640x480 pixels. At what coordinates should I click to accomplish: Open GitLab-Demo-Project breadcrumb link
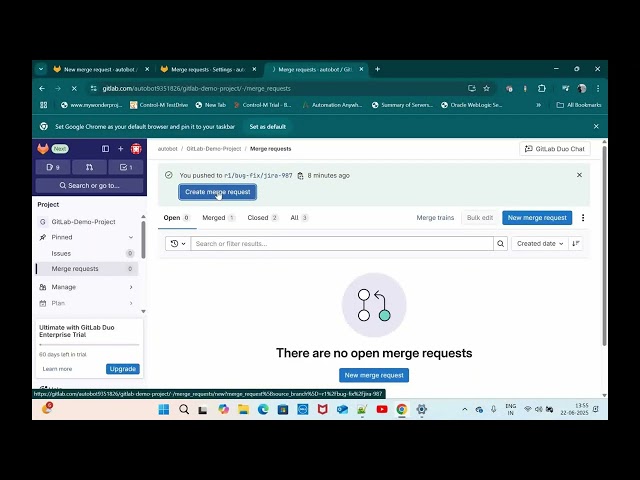(214, 149)
